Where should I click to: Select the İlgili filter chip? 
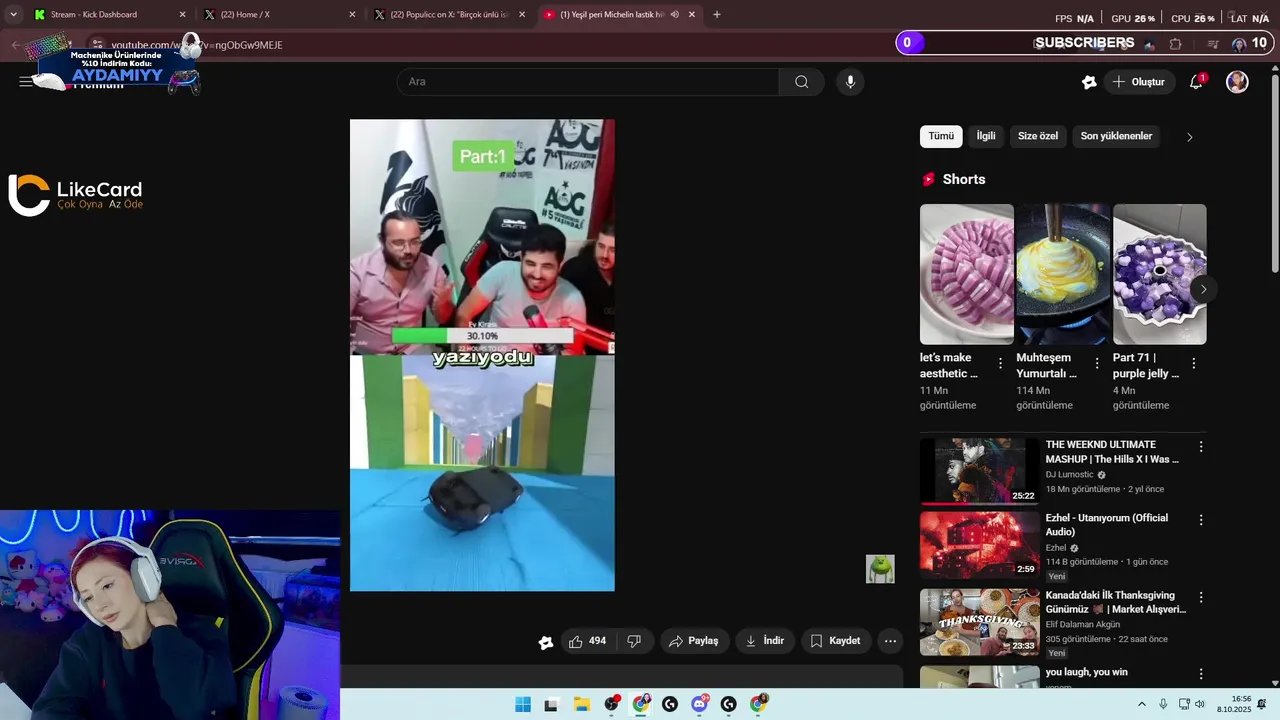tap(986, 136)
